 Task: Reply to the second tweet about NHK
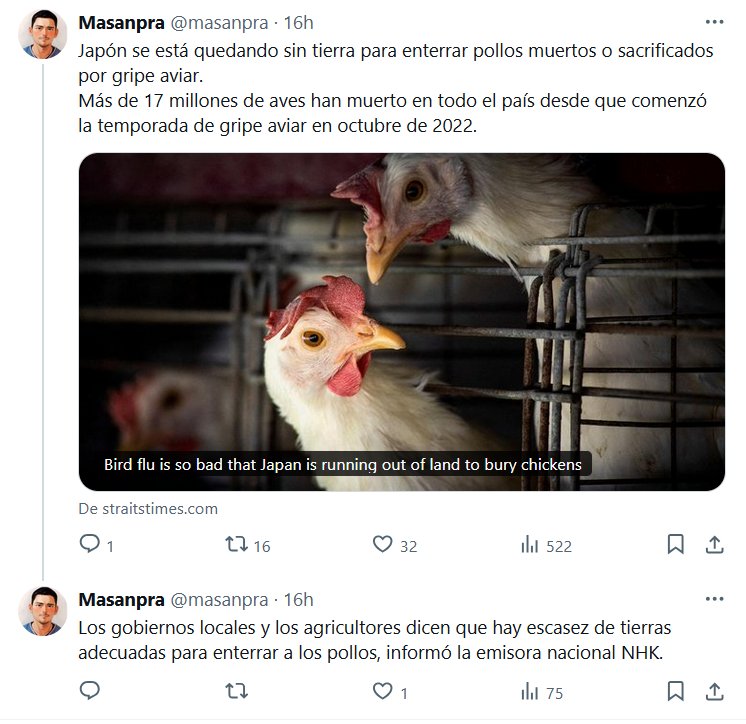(89, 691)
